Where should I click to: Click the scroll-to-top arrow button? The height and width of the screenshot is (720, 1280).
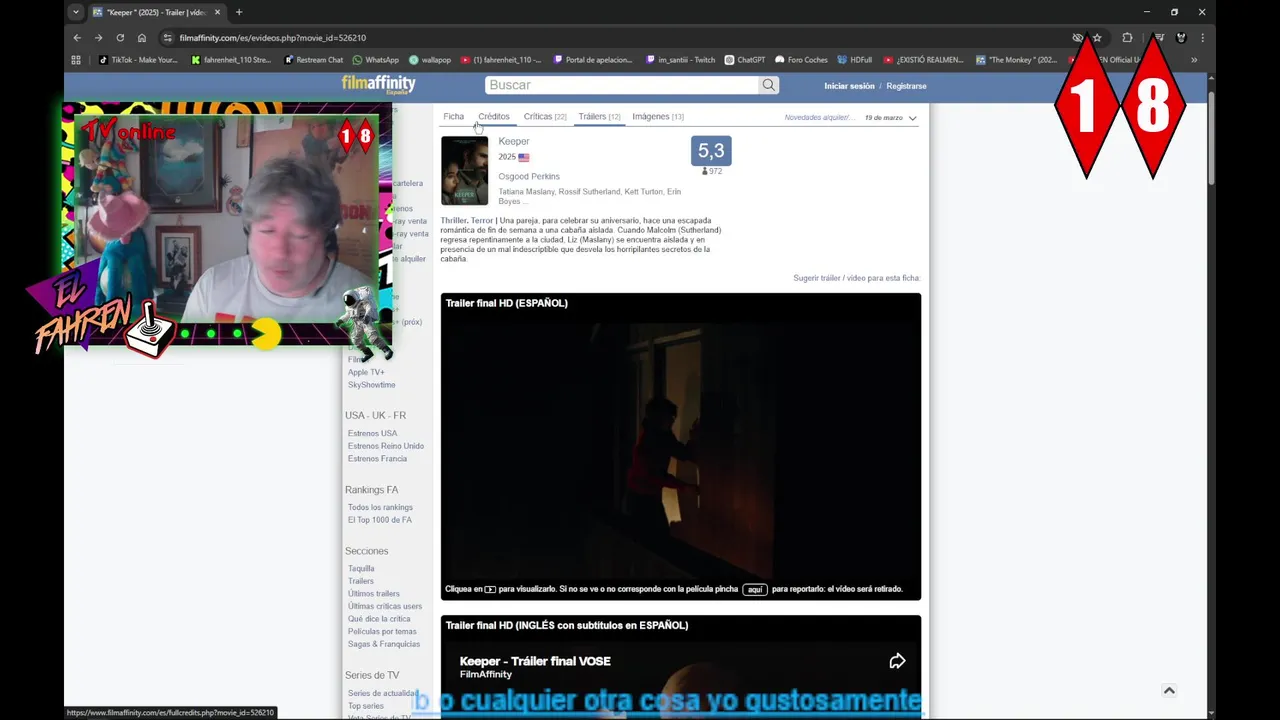(x=1169, y=690)
